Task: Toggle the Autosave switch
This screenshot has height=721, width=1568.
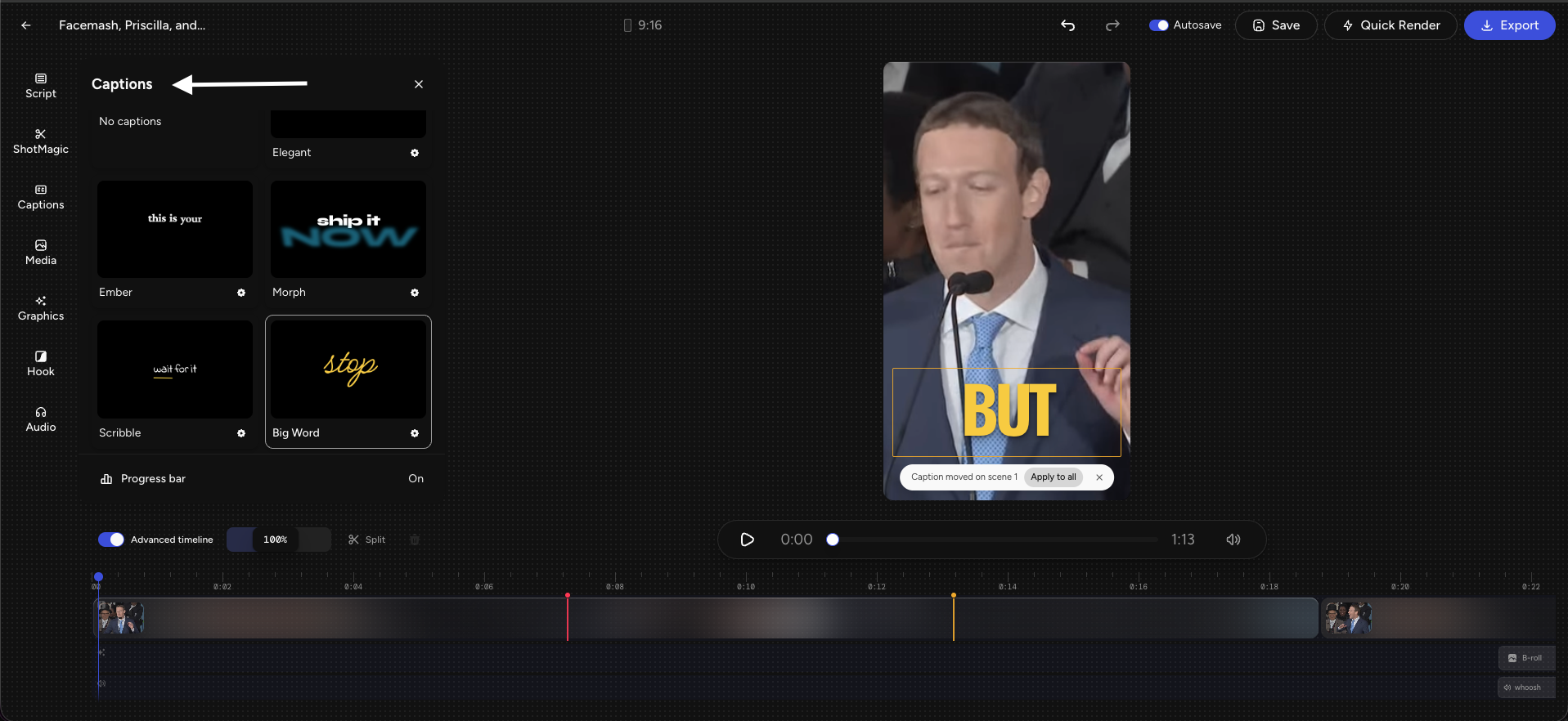Action: pos(1158,25)
